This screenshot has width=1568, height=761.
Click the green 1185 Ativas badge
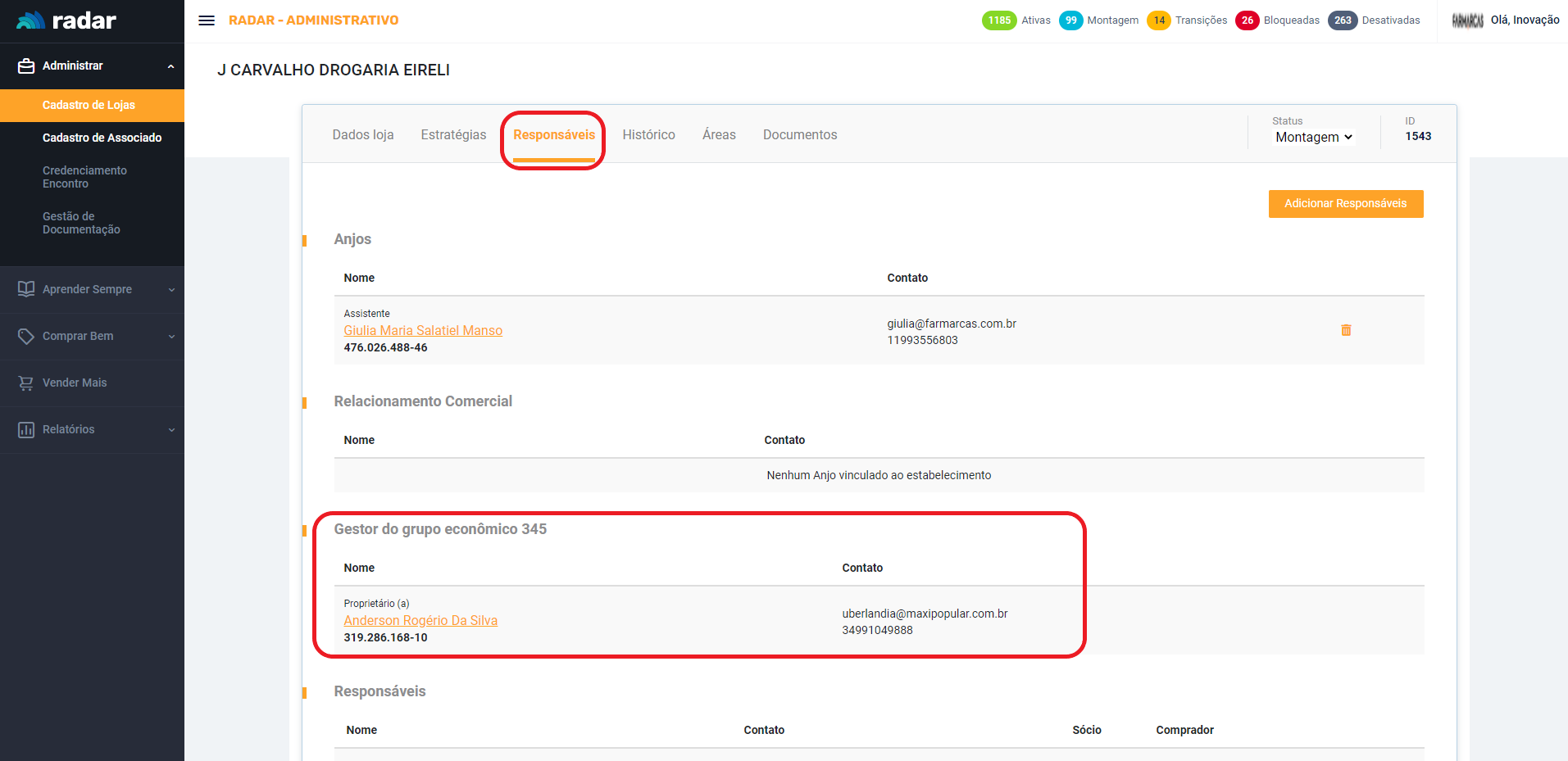998,20
